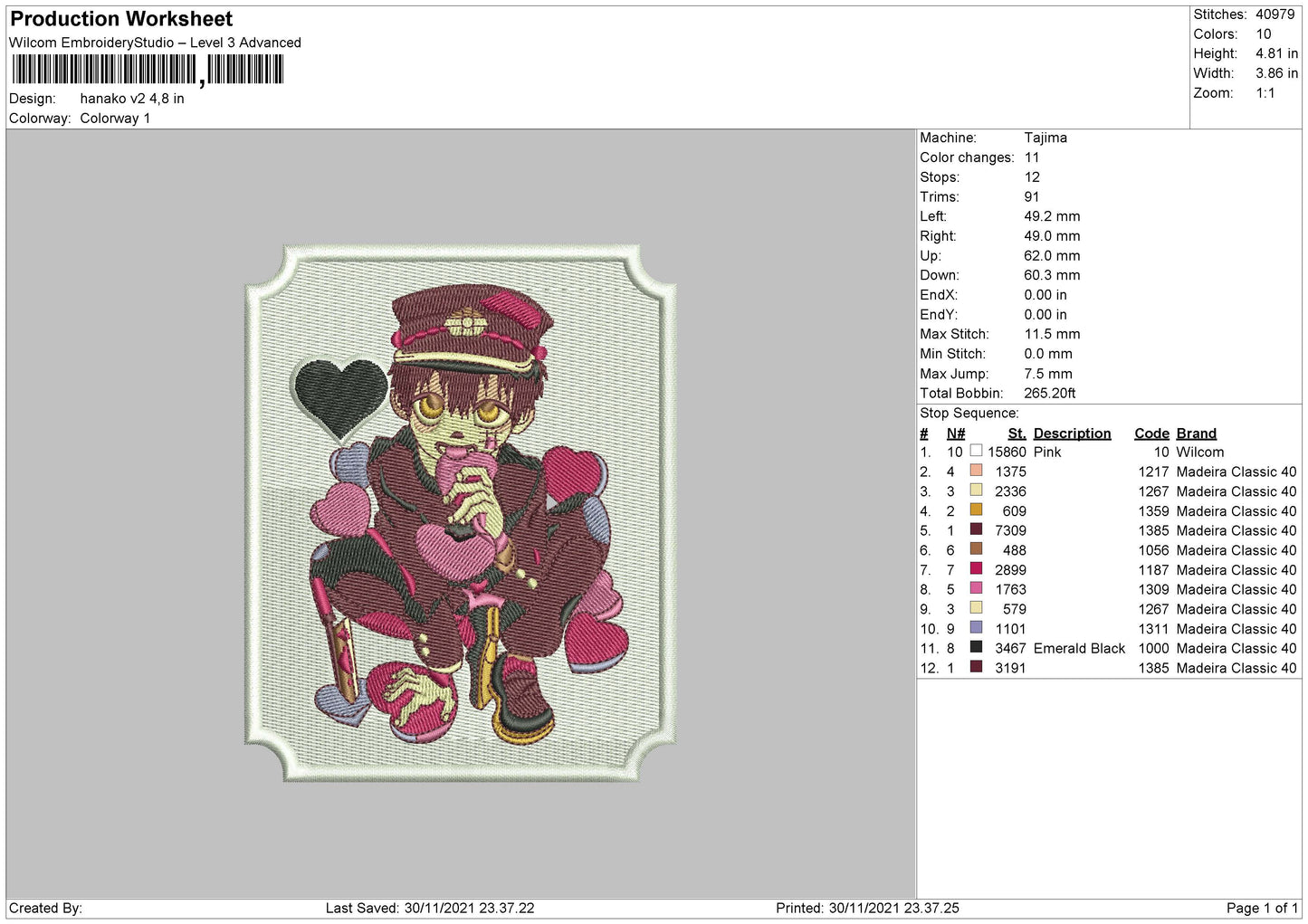The height and width of the screenshot is (924, 1308).
Task: Click the design name 'hanako v2 4,8 in'
Action: point(132,99)
